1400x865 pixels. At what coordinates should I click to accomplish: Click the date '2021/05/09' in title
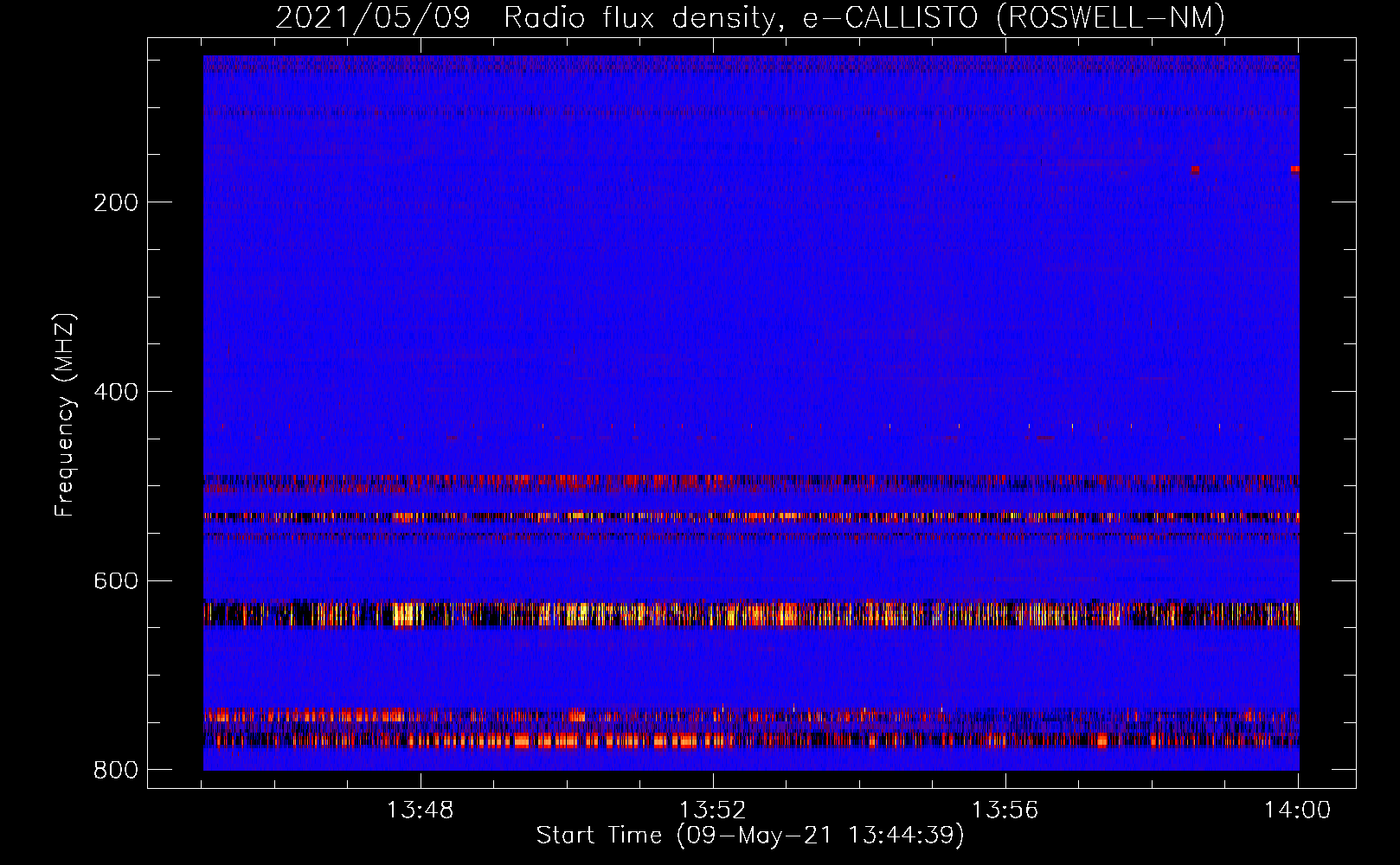tap(373, 17)
